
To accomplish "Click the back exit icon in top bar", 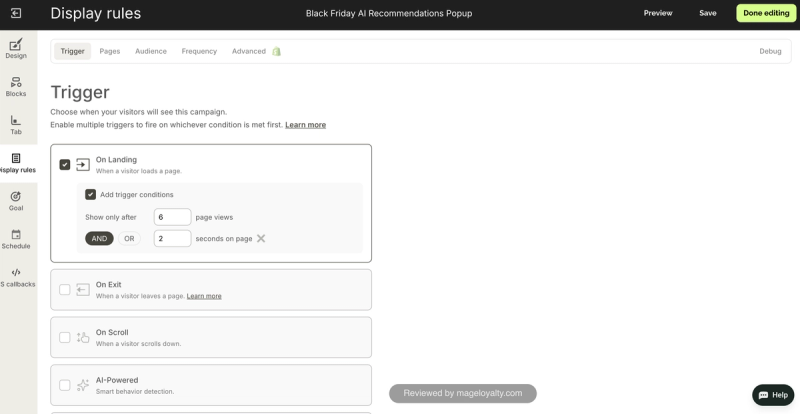I will [16, 13].
